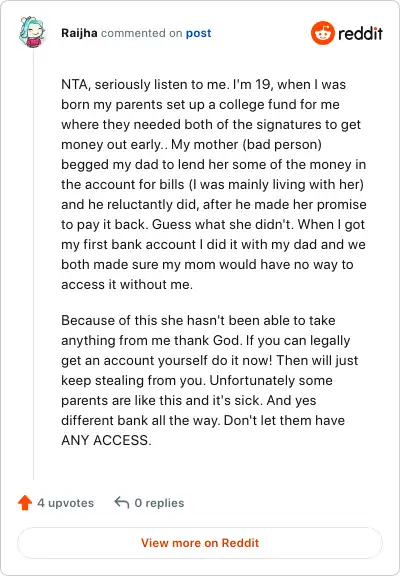Upvote the comment with the orange arrow
This screenshot has height=576, width=400.
point(25,503)
